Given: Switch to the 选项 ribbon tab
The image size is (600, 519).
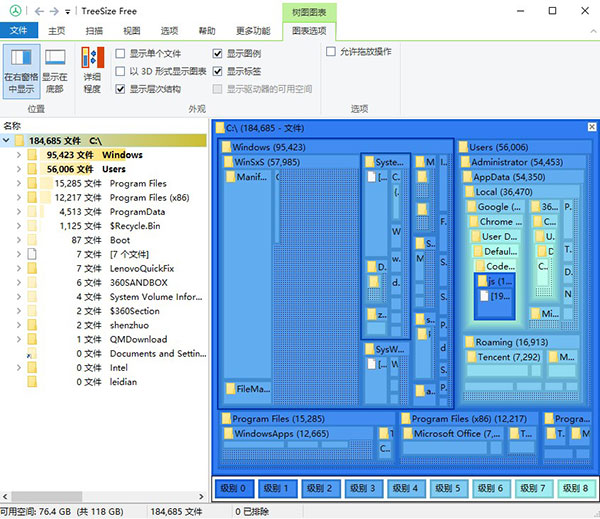Looking at the screenshot, I should 169,31.
